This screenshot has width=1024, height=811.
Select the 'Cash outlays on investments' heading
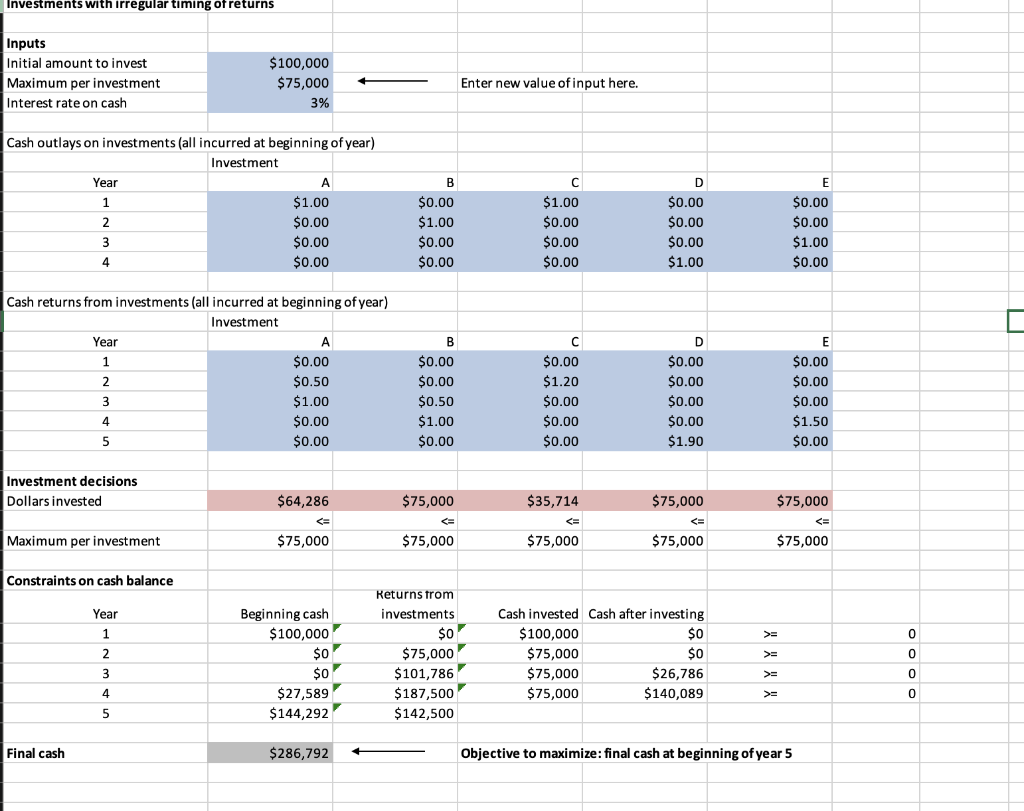click(x=191, y=142)
